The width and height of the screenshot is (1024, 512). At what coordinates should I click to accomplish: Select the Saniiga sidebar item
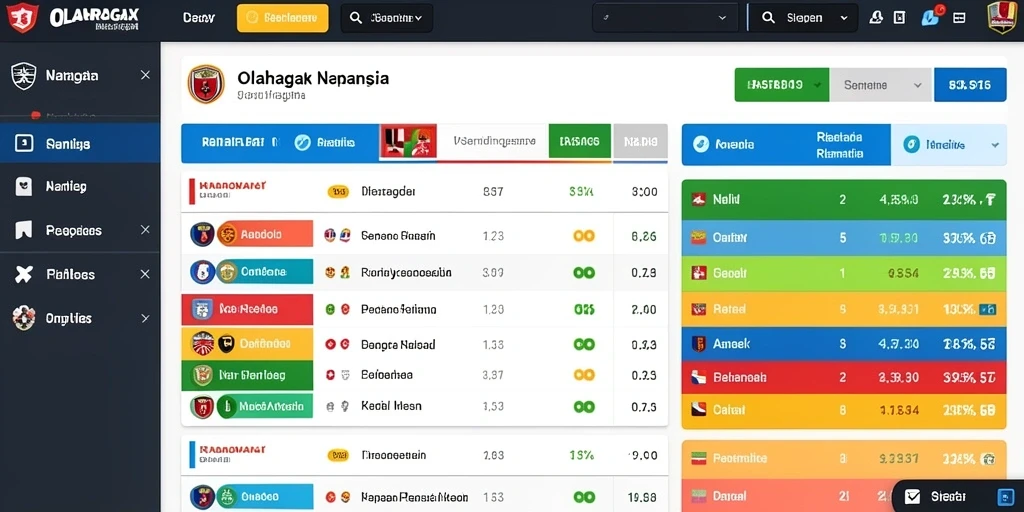(x=80, y=143)
